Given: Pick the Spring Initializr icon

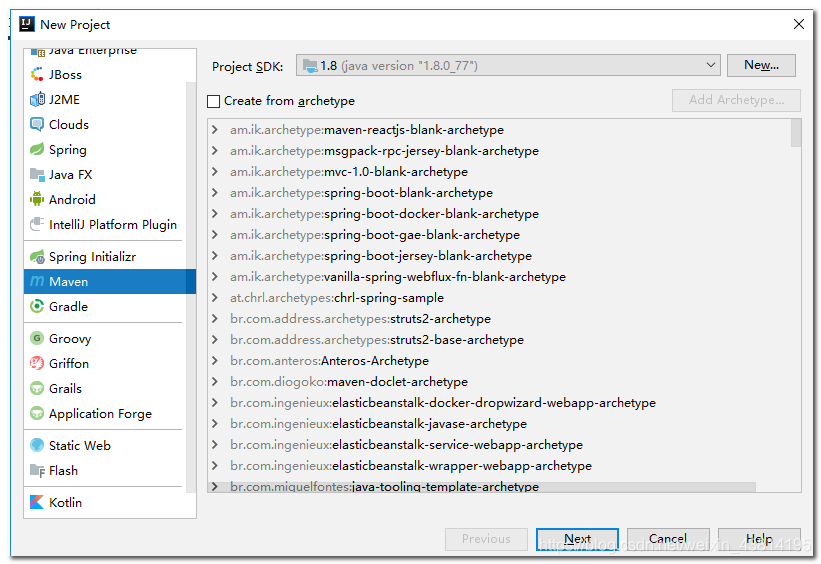Looking at the screenshot, I should point(37,257).
